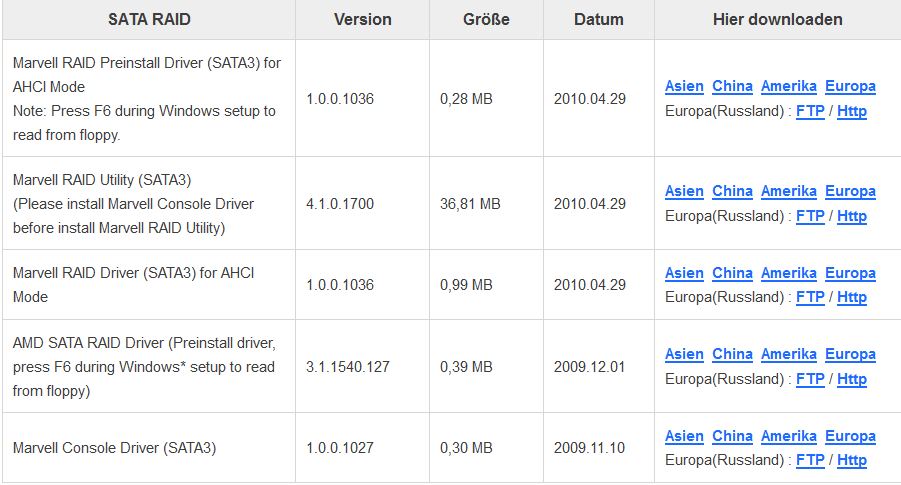Screen dimensions: 901x485
Task: Open Asien link for Marvell Console Driver
Action: coord(684,436)
